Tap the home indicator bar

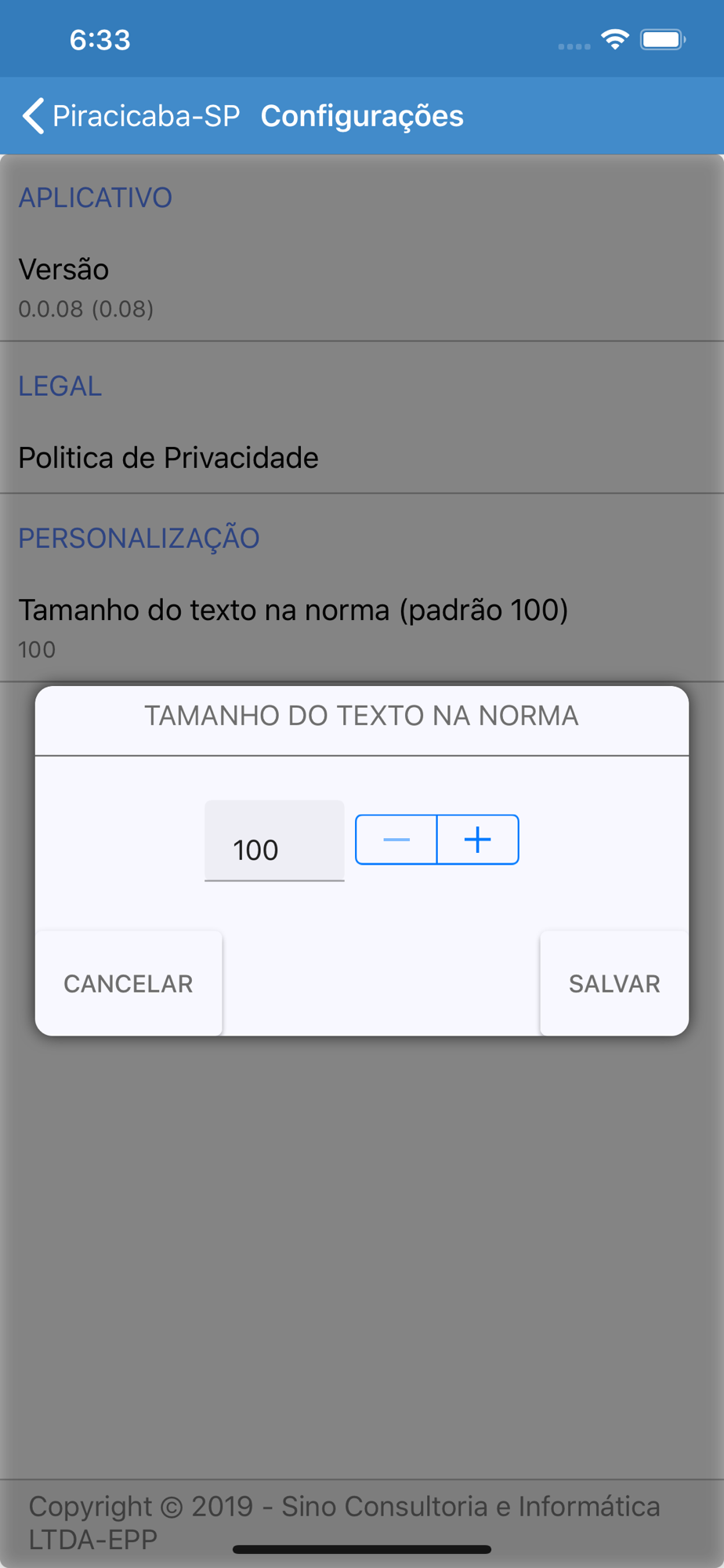click(x=362, y=1549)
